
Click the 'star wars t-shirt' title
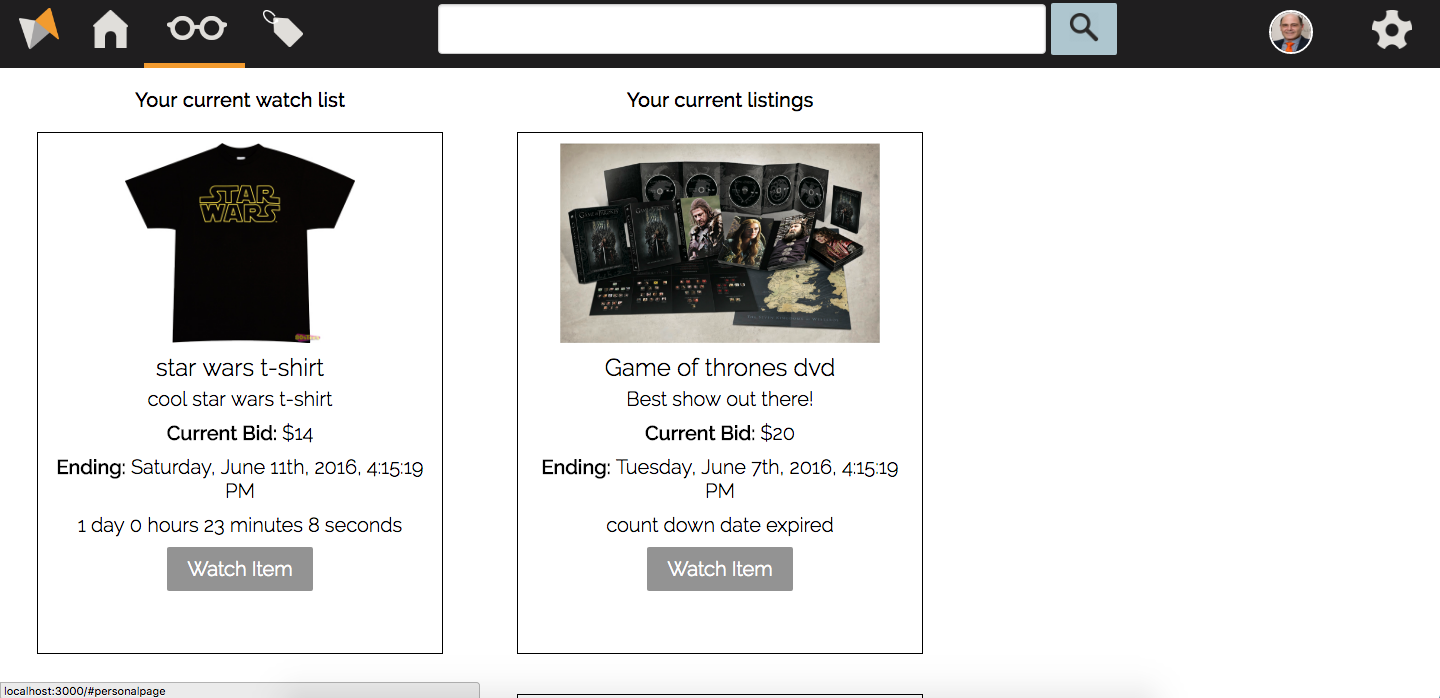(x=240, y=368)
